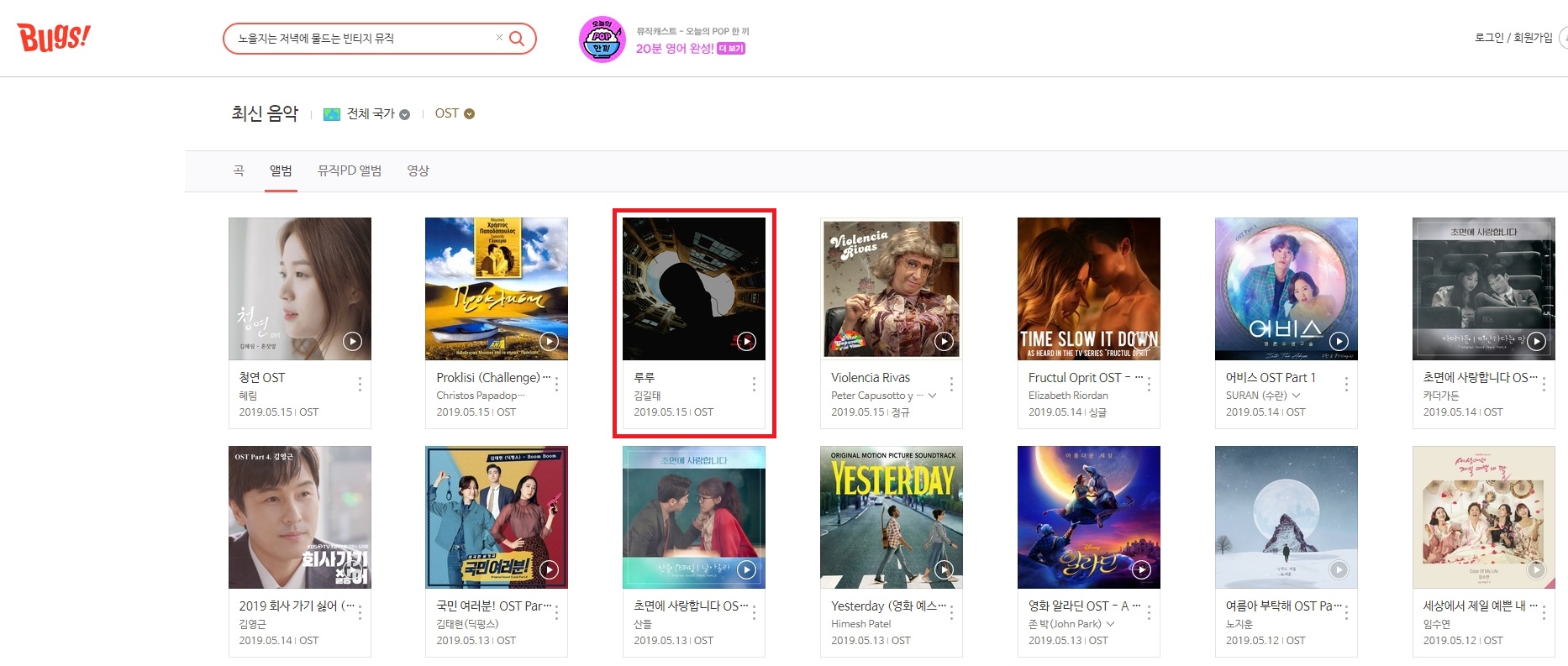Open artist 노지훈 page
1568x666 pixels.
(1239, 624)
